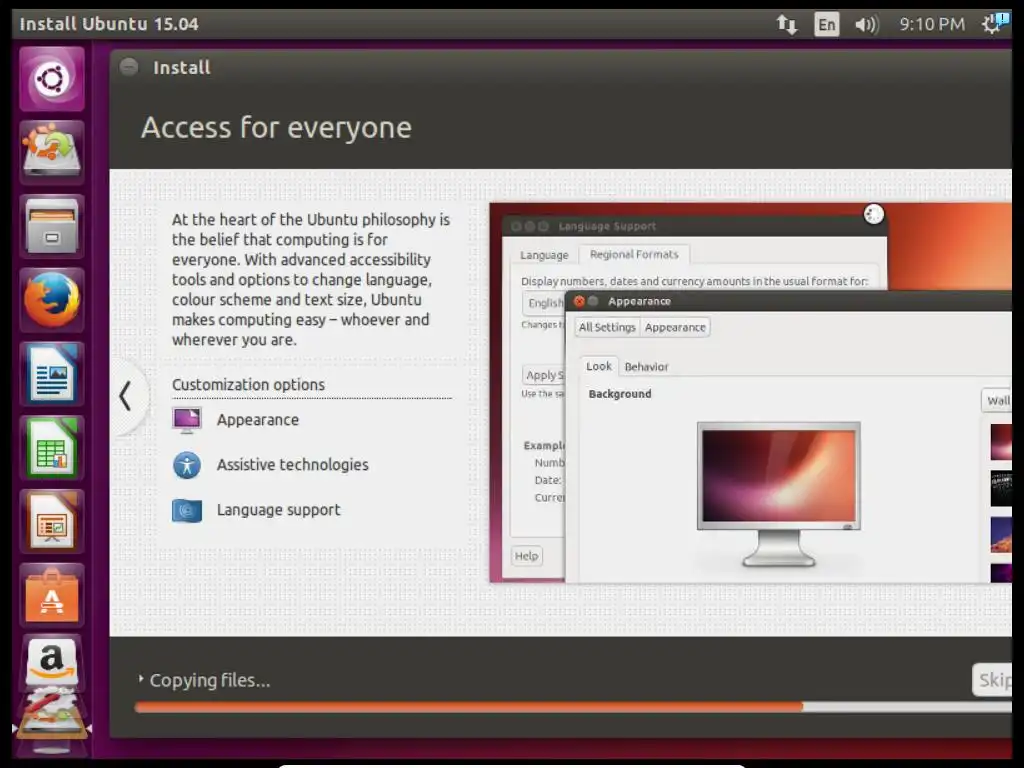Open LibreOffice Calc spreadsheet

52,447
